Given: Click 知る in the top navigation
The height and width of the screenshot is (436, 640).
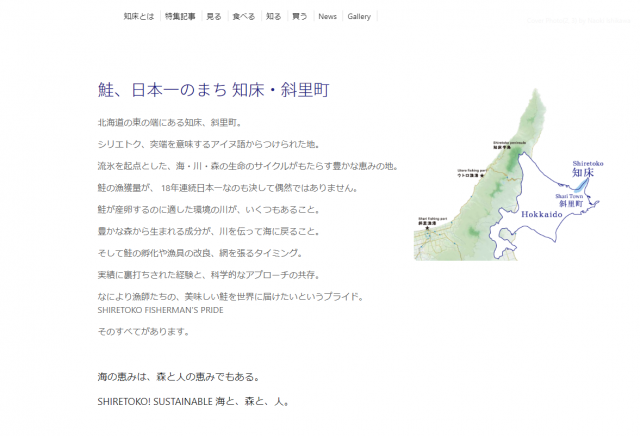Looking at the screenshot, I should tap(273, 17).
